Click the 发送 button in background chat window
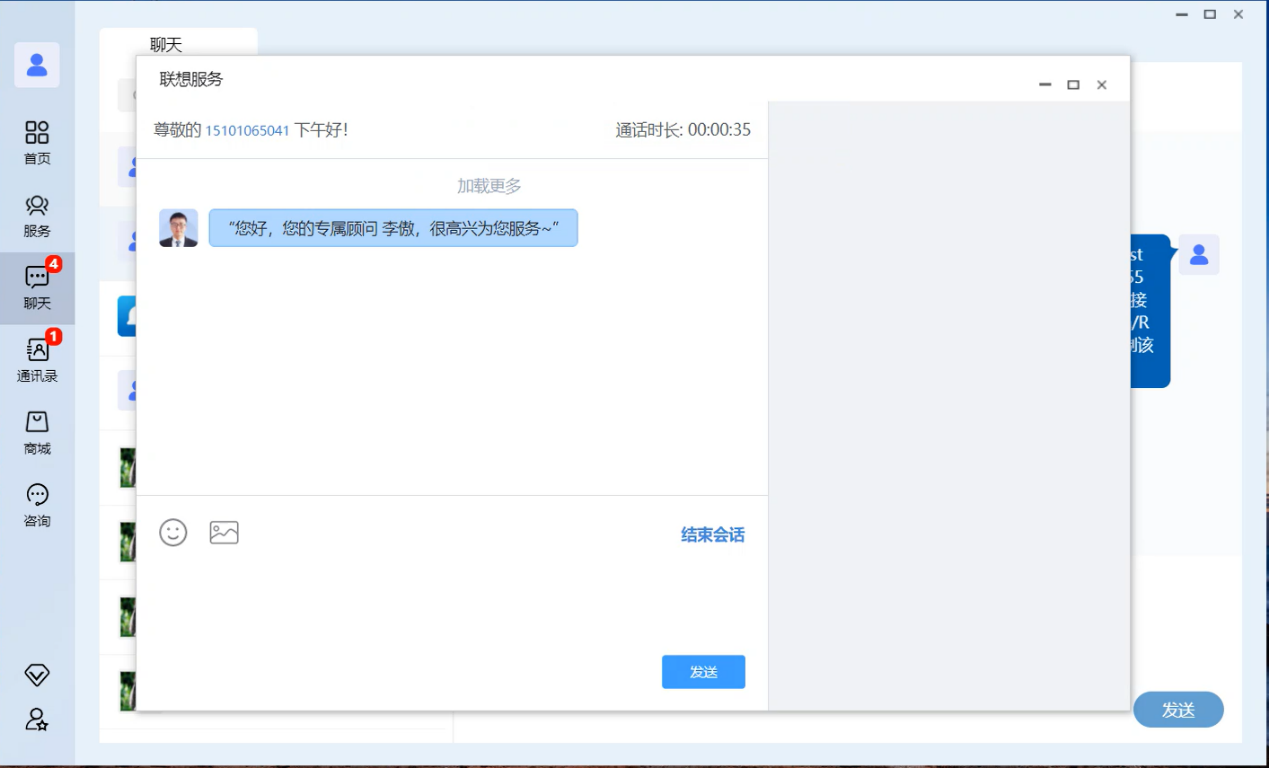Viewport: 1269px width, 768px height. coord(1178,710)
